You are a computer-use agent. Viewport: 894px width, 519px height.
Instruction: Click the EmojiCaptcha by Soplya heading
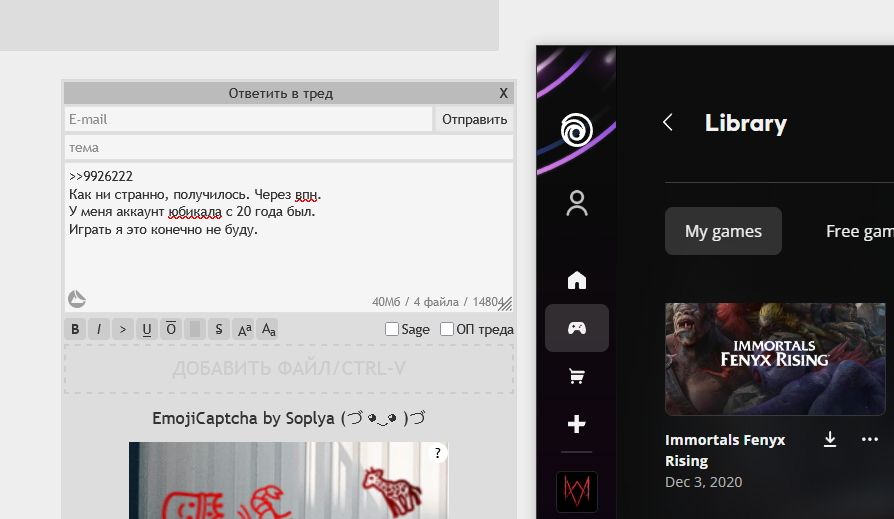(x=289, y=418)
